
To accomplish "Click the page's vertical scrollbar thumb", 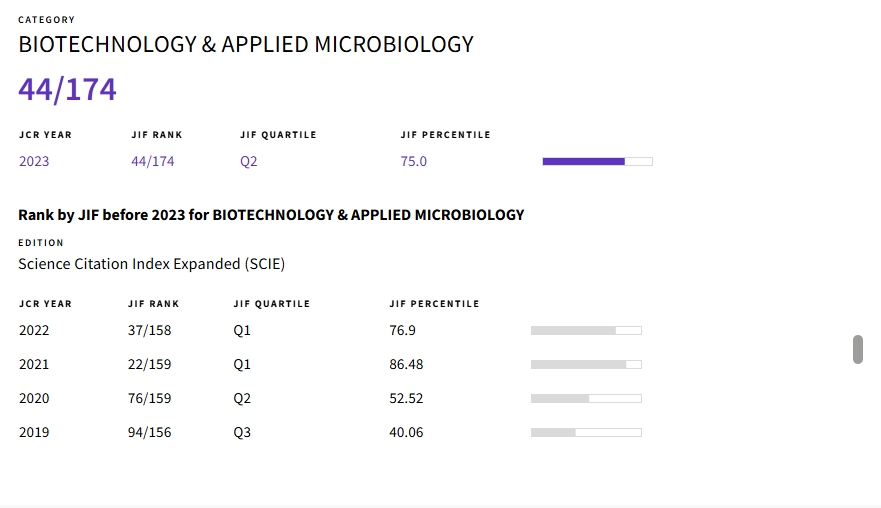I will click(x=857, y=350).
